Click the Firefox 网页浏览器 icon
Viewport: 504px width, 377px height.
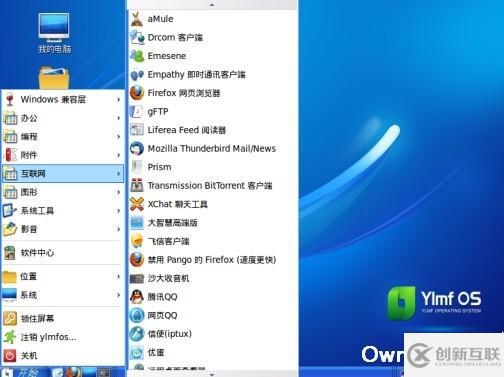pos(137,93)
